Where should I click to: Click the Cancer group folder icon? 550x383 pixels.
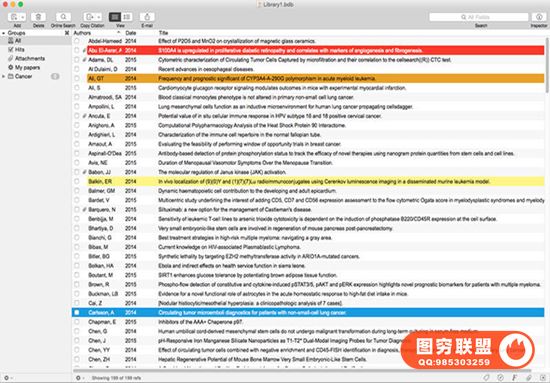pos(11,76)
